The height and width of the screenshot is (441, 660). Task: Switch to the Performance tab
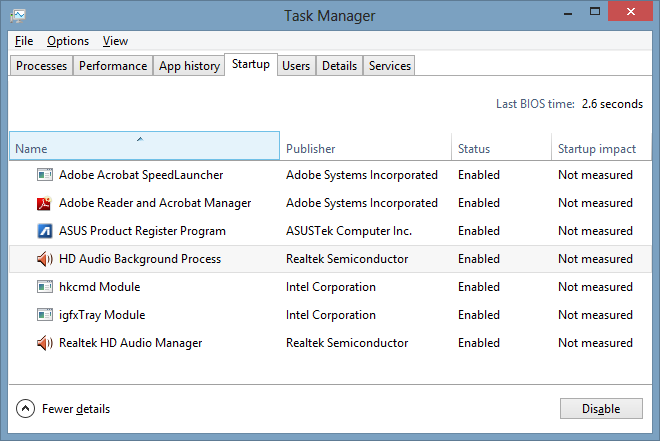(113, 66)
